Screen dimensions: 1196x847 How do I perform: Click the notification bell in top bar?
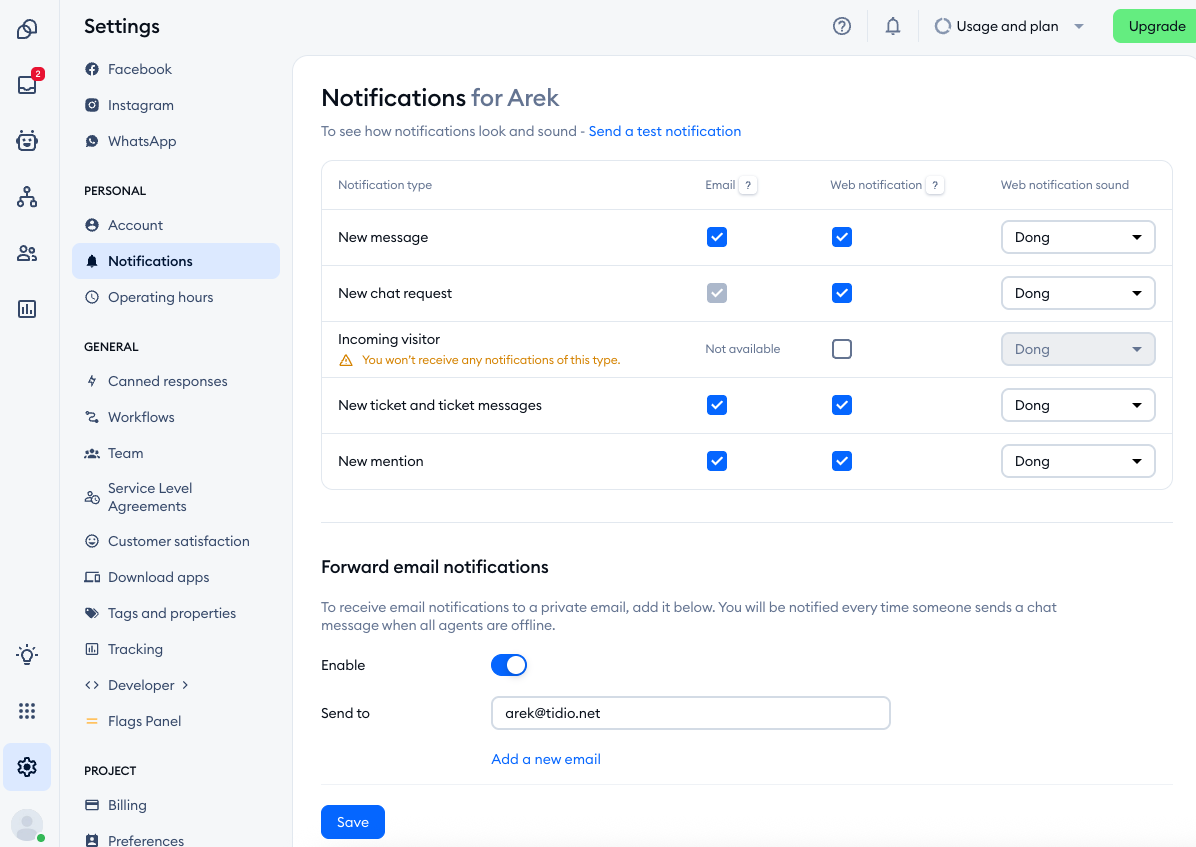tap(893, 27)
